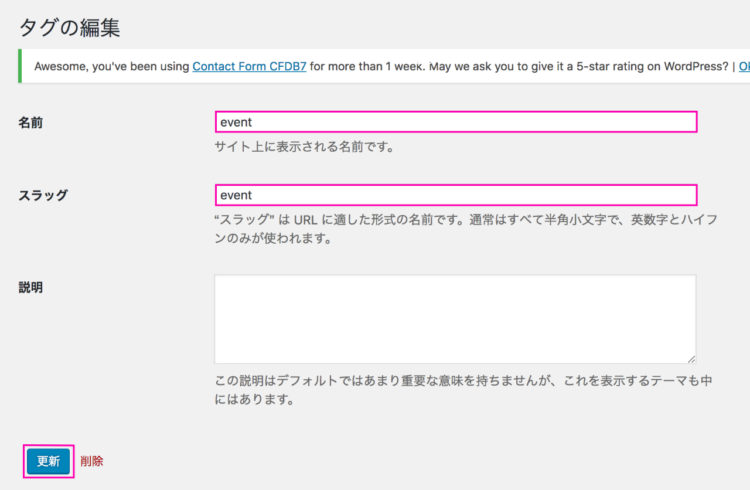Click the 名前 (name) input field
This screenshot has width=750, height=490.
[455, 122]
